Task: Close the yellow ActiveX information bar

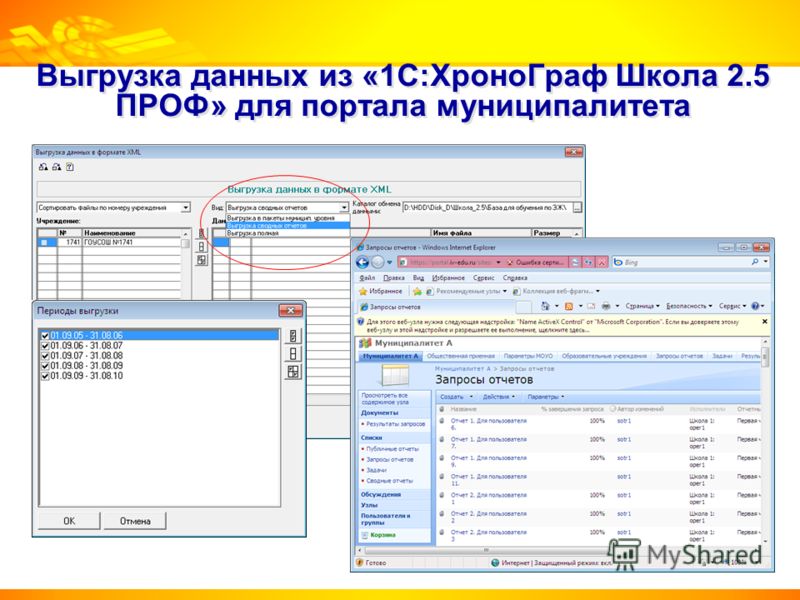Action: coord(764,322)
